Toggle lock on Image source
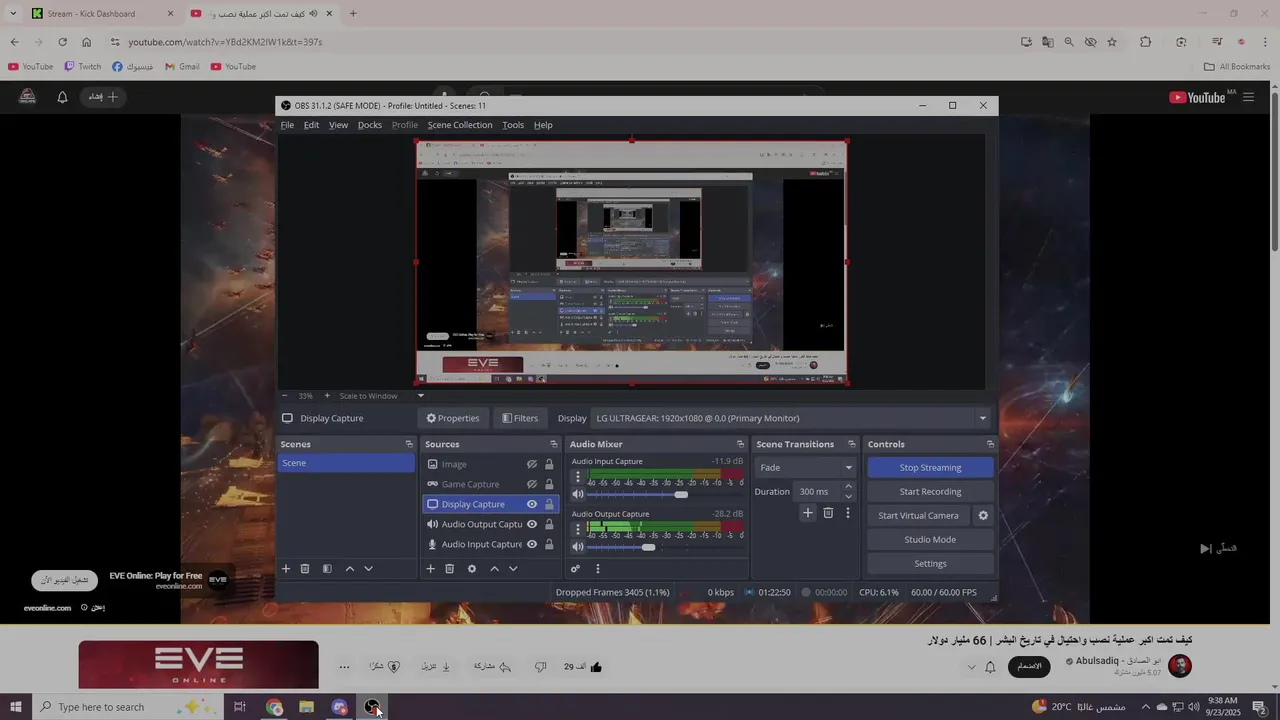 pyautogui.click(x=549, y=464)
